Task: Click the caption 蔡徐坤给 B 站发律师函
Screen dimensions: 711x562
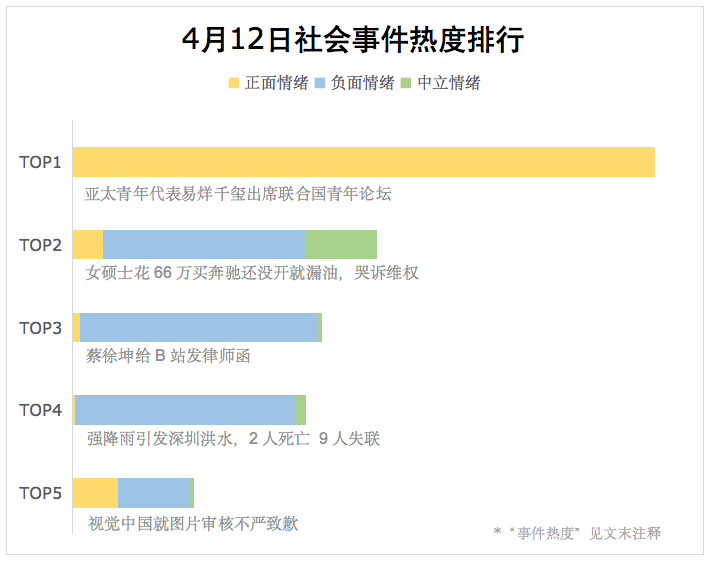Action: [168, 356]
